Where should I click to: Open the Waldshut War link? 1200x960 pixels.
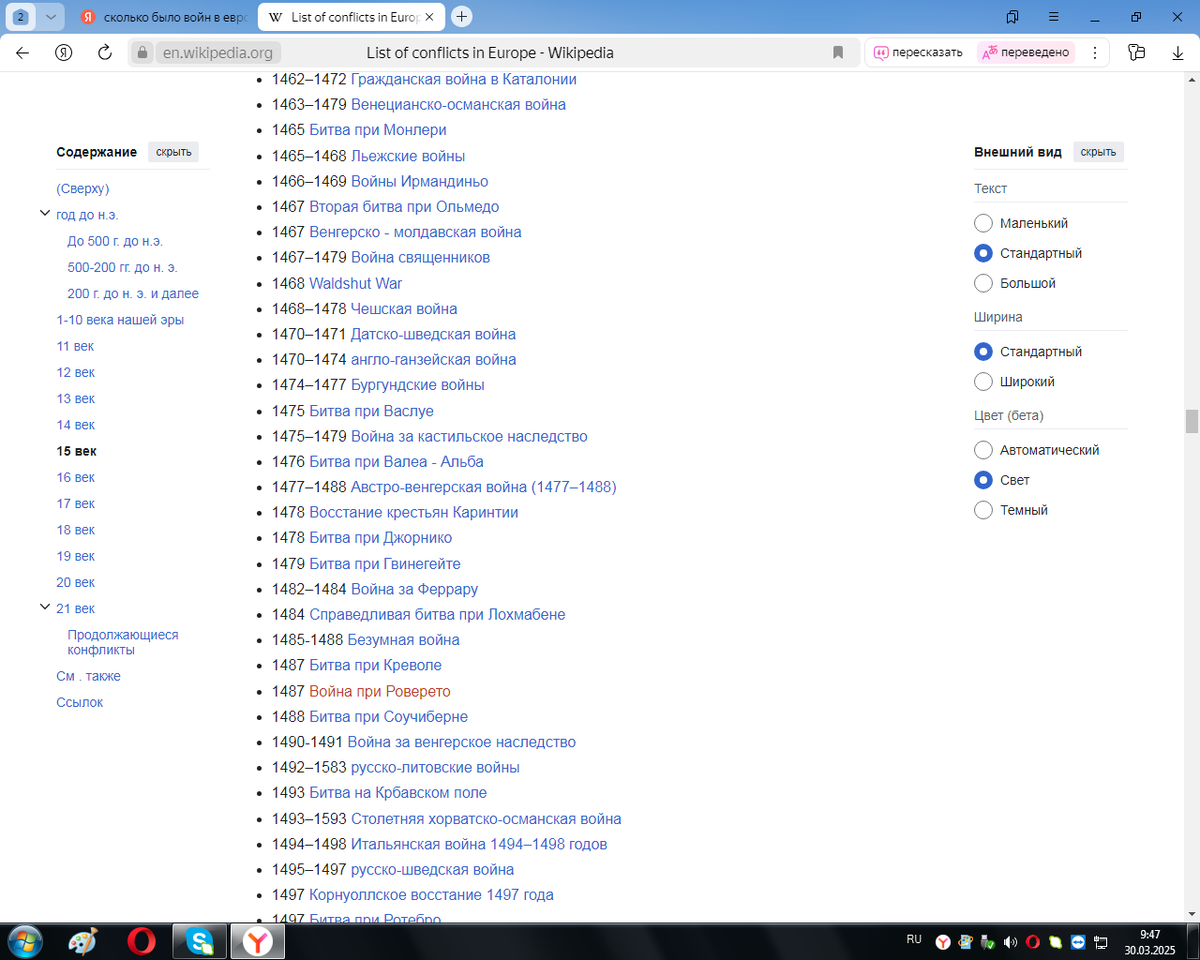[x=355, y=283]
